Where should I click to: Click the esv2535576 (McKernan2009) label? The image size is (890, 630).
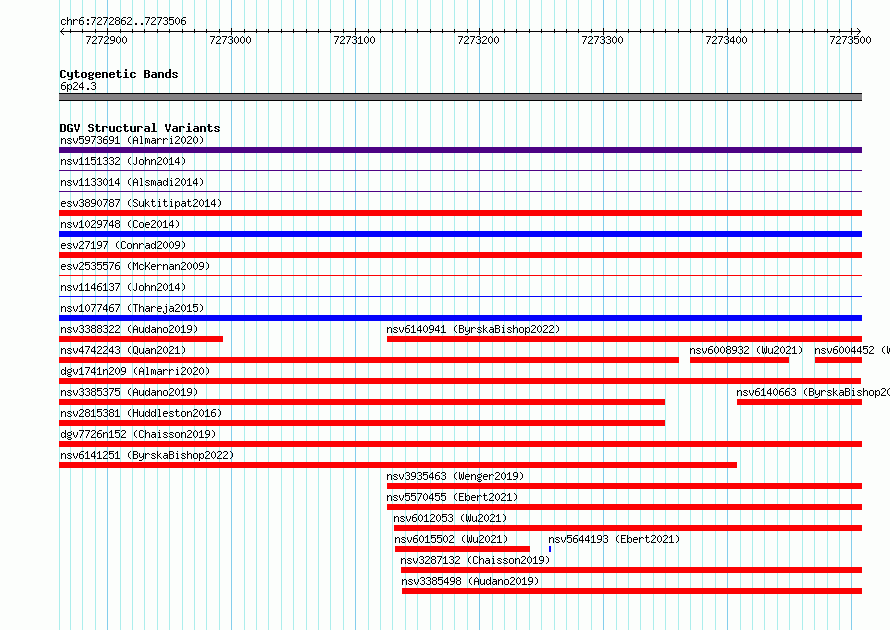pos(135,266)
